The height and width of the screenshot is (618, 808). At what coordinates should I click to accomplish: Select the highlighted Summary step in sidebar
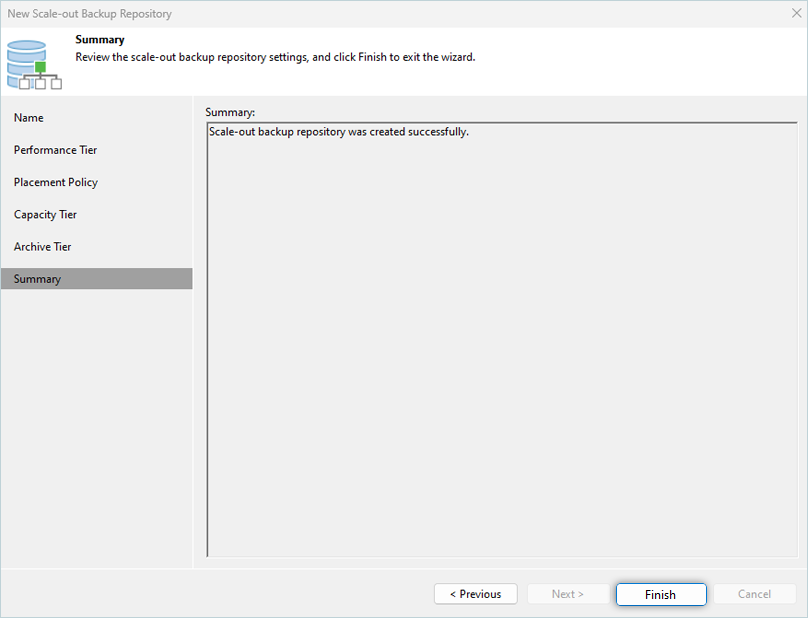(x=38, y=279)
